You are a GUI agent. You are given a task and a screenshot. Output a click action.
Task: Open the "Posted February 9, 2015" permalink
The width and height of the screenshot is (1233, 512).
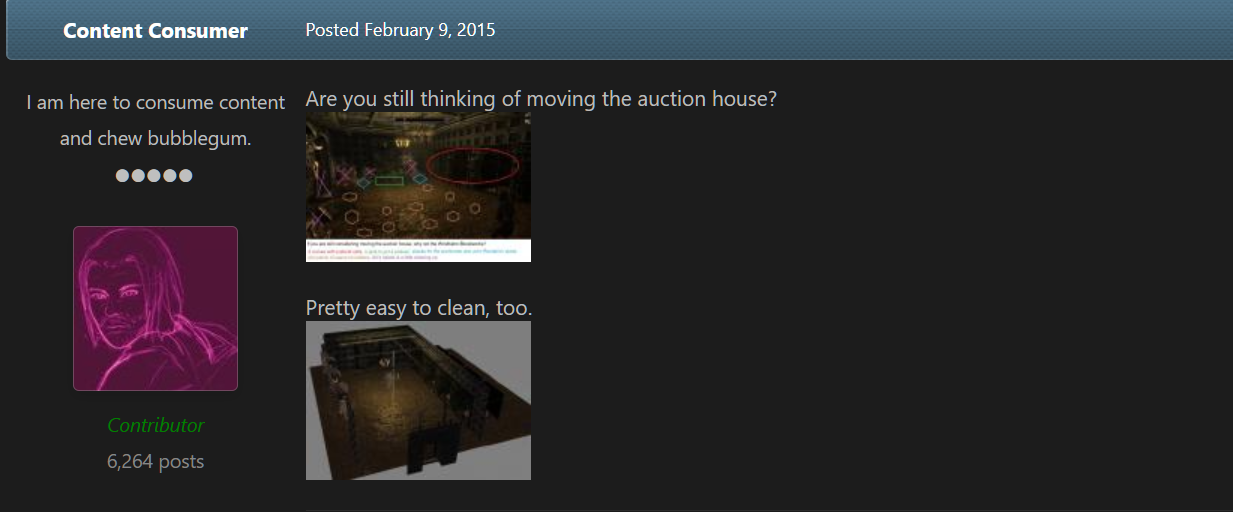point(400,30)
